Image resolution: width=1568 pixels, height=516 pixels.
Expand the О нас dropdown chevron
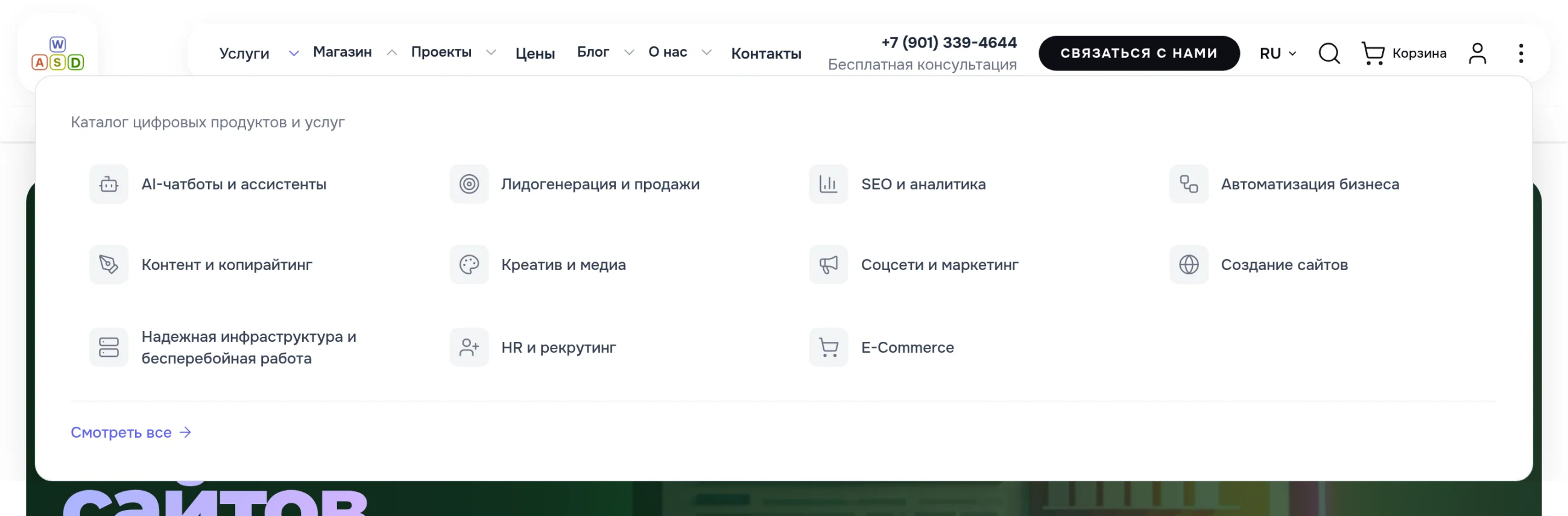click(x=706, y=53)
